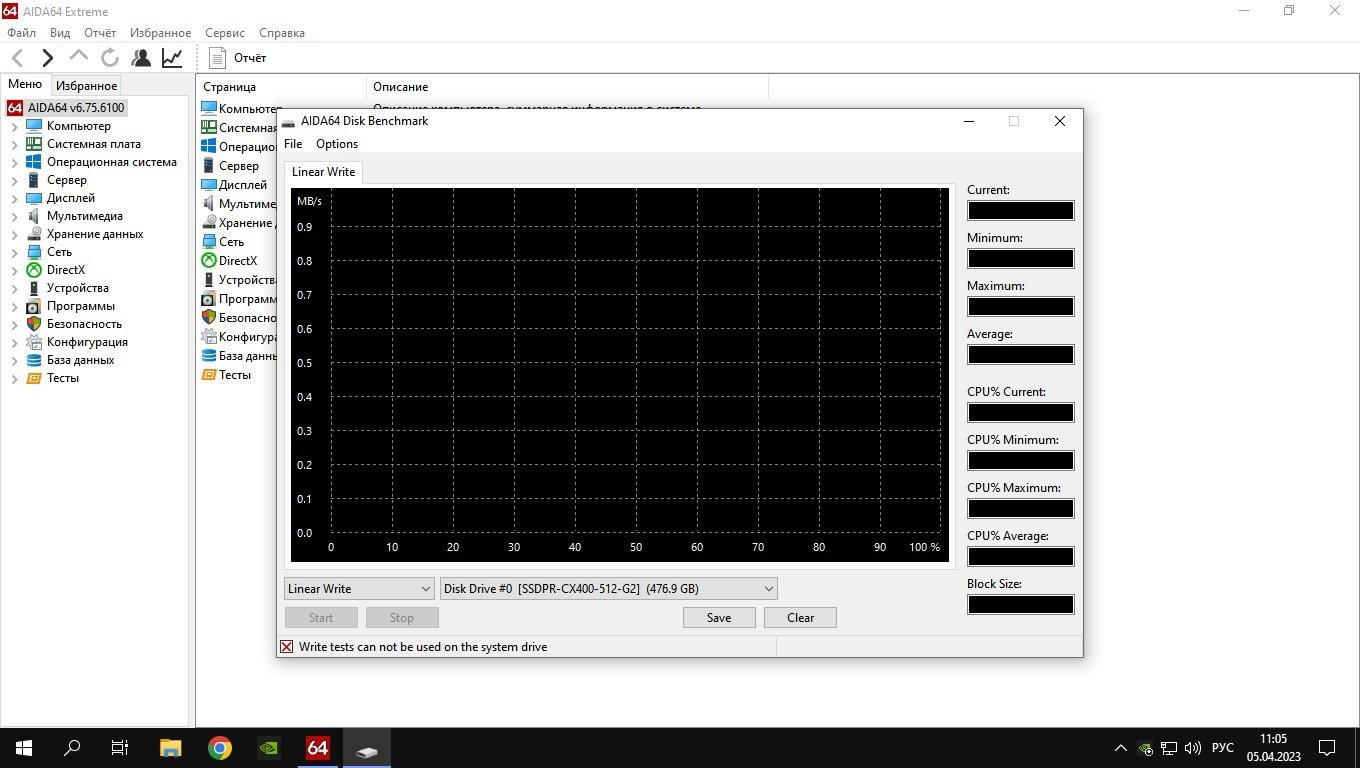
Task: Click the Тесты item in page list
Action: 235,375
